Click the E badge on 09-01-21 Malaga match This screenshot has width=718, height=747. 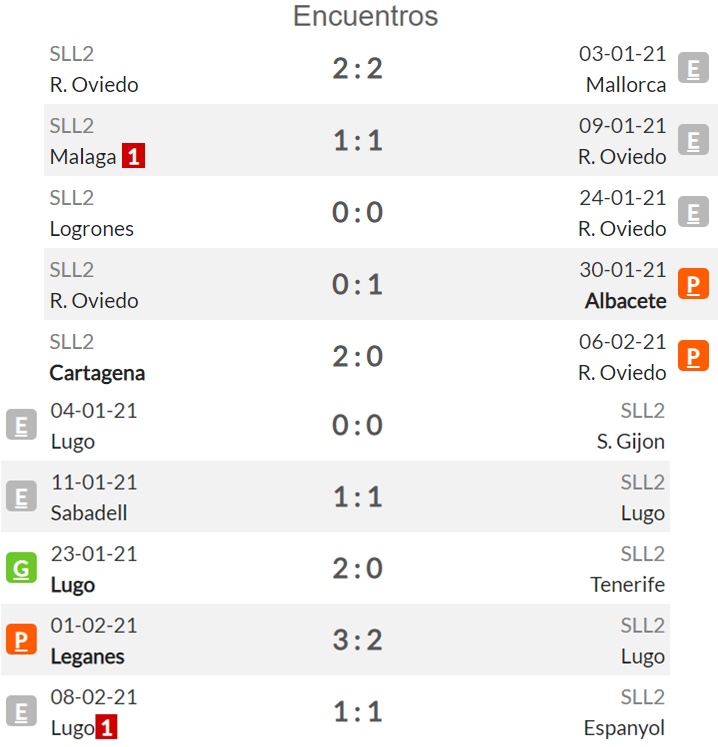[693, 140]
